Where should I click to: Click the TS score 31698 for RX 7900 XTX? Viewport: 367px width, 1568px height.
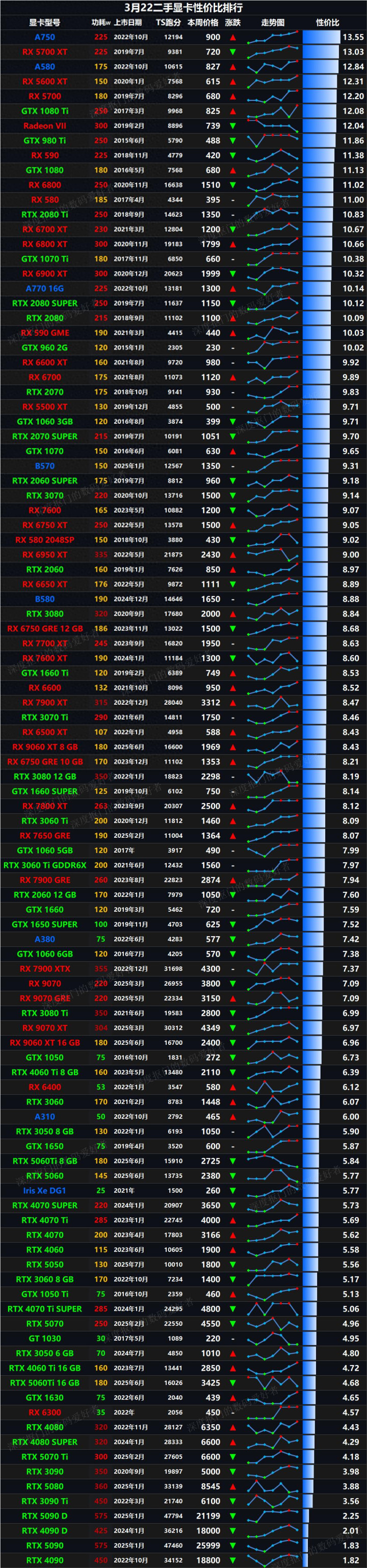(173, 969)
